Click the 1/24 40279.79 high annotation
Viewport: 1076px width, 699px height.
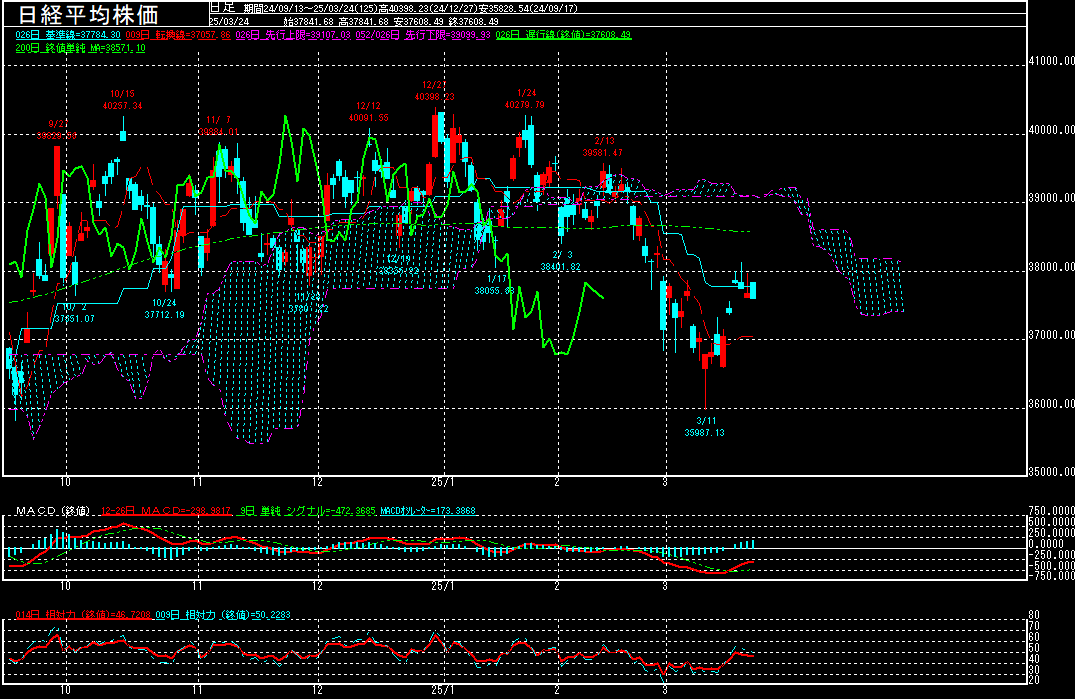coord(525,99)
